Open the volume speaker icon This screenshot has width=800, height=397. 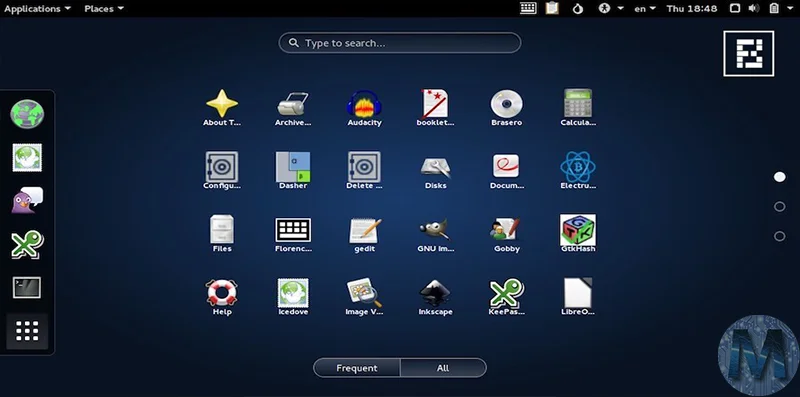click(754, 9)
